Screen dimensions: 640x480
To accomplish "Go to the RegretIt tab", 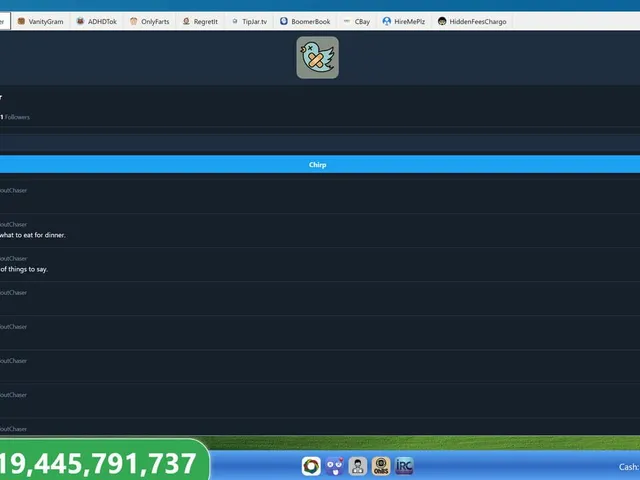I will point(200,22).
